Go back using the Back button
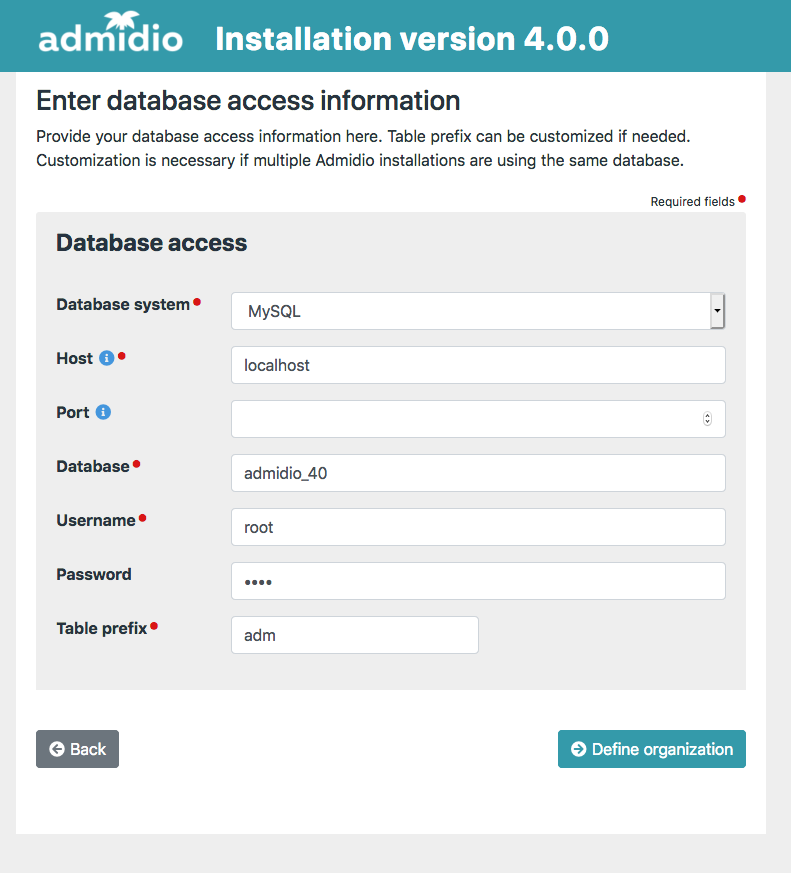791x873 pixels. tap(77, 749)
